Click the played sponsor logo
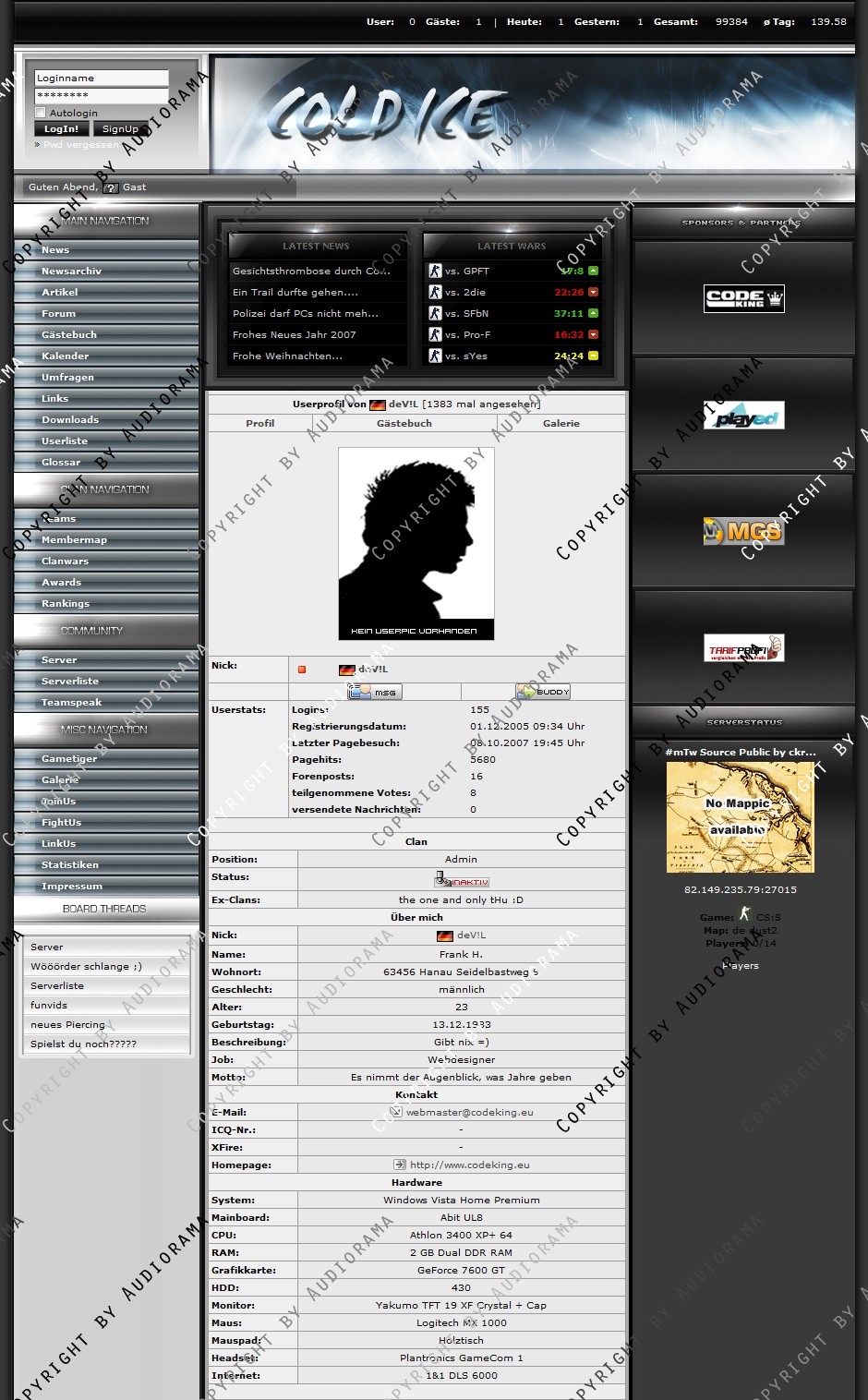 (743, 416)
